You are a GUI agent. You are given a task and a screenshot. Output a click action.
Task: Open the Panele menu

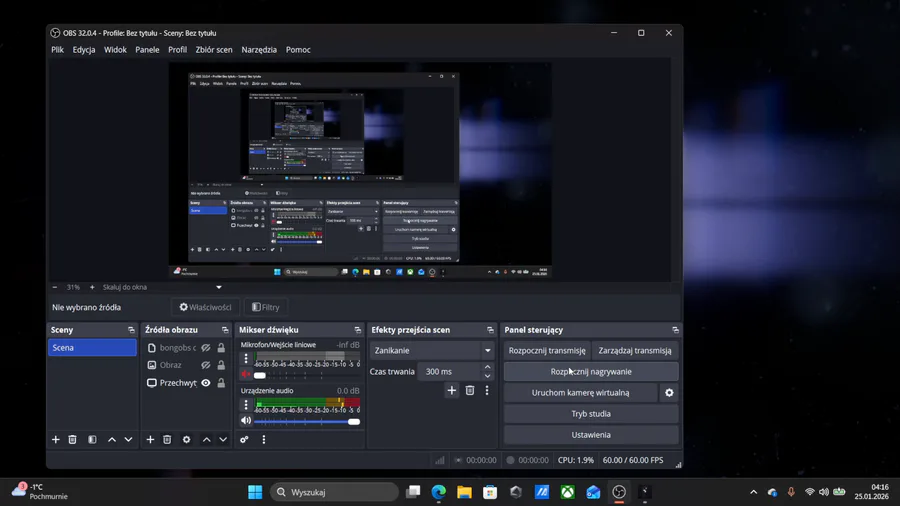(148, 50)
